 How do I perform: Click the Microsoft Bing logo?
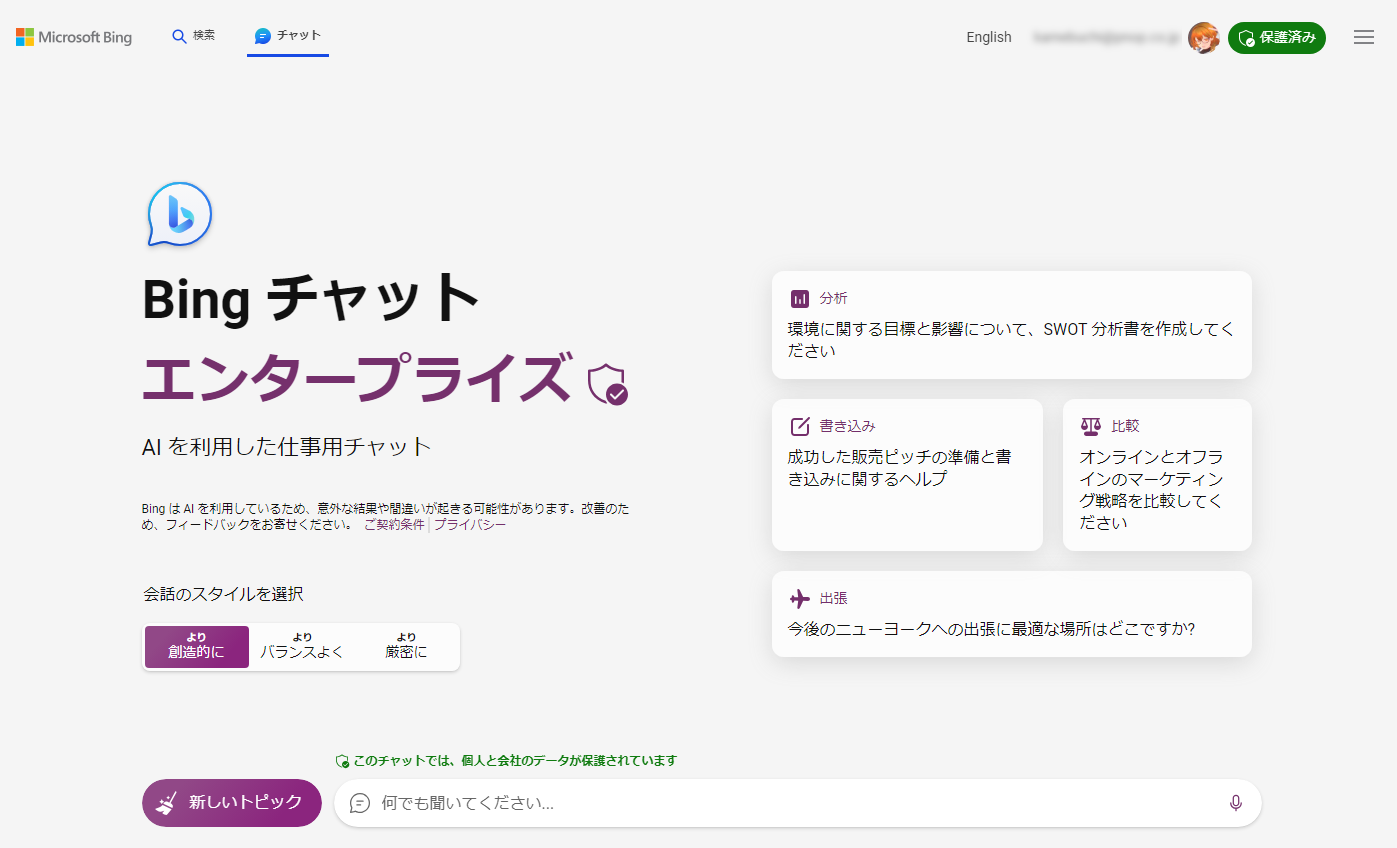coord(74,37)
